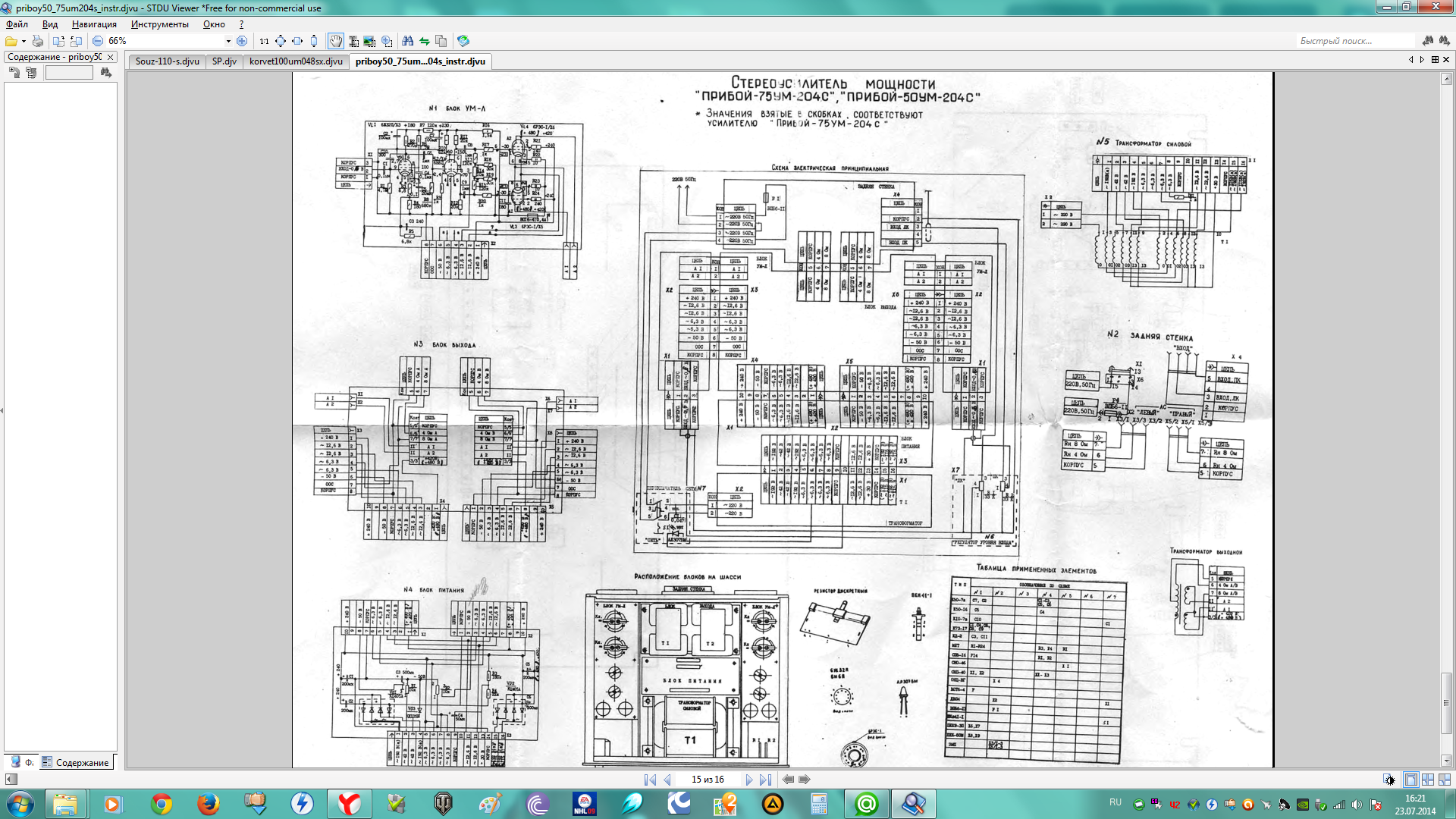Click the page brightness settings icon
Image resolution: width=1456 pixels, height=819 pixels.
click(x=1389, y=780)
